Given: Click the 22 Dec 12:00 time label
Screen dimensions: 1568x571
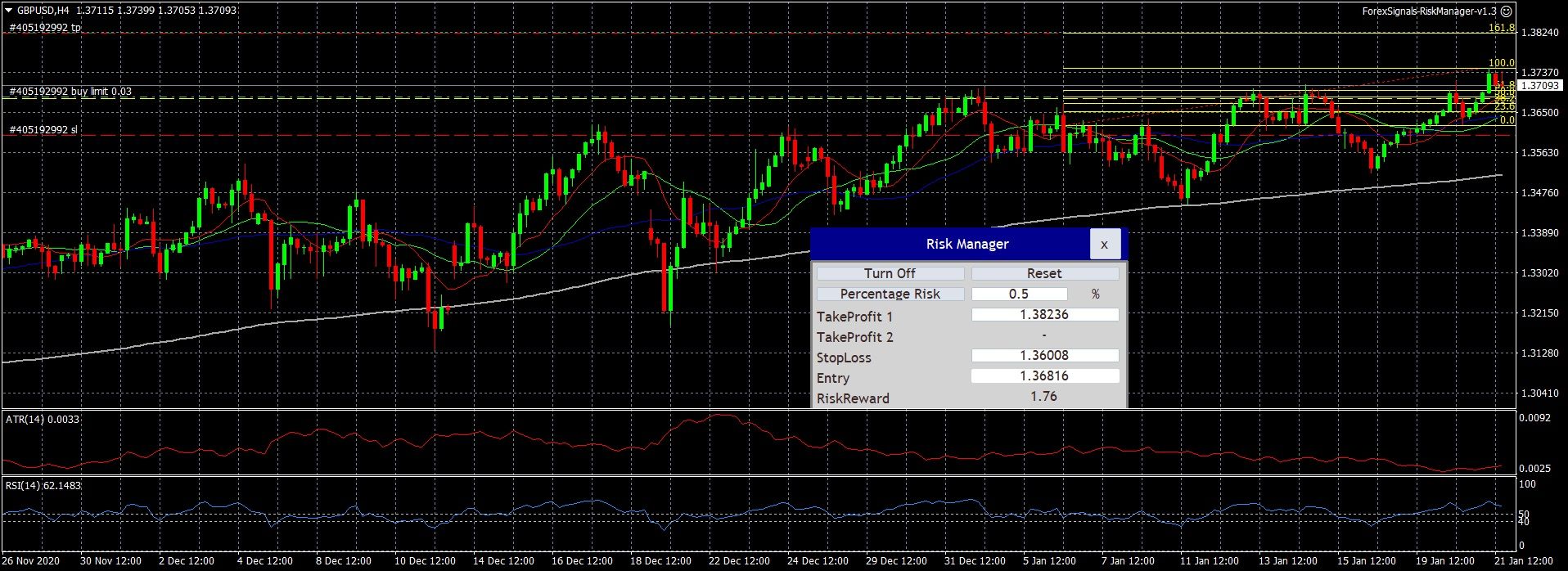Looking at the screenshot, I should [x=739, y=561].
